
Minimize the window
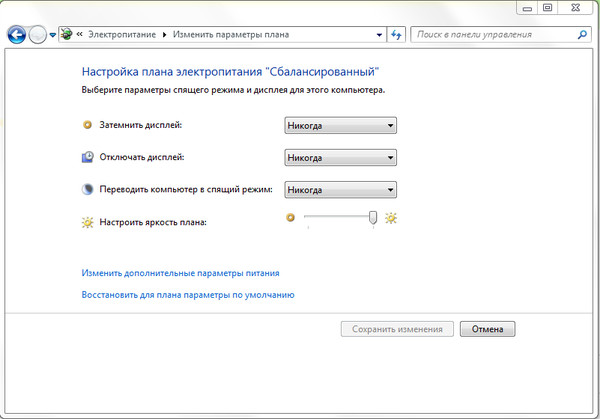coord(527,8)
